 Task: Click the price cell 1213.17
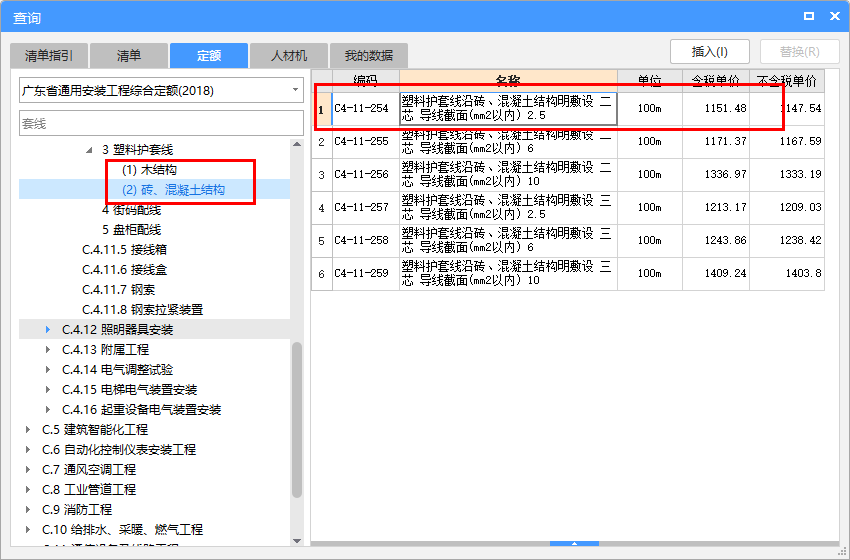[716, 208]
